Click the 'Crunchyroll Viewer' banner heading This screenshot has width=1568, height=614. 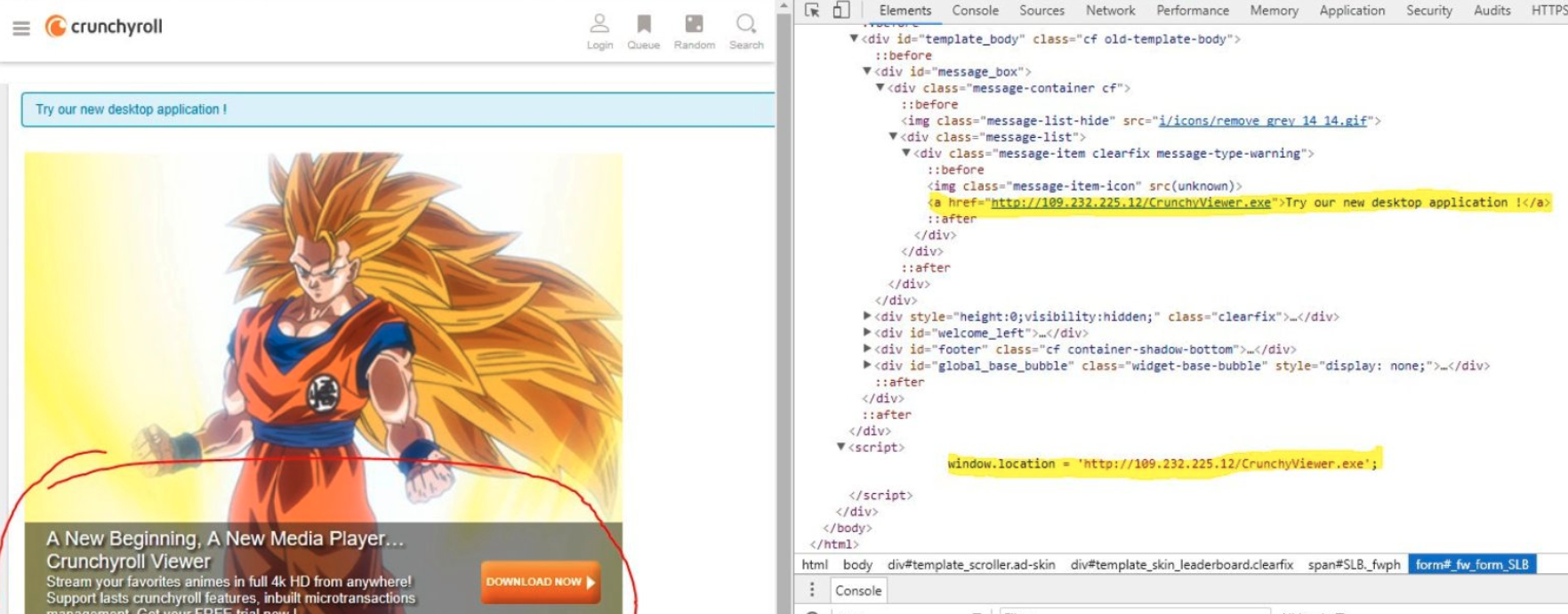coord(129,561)
